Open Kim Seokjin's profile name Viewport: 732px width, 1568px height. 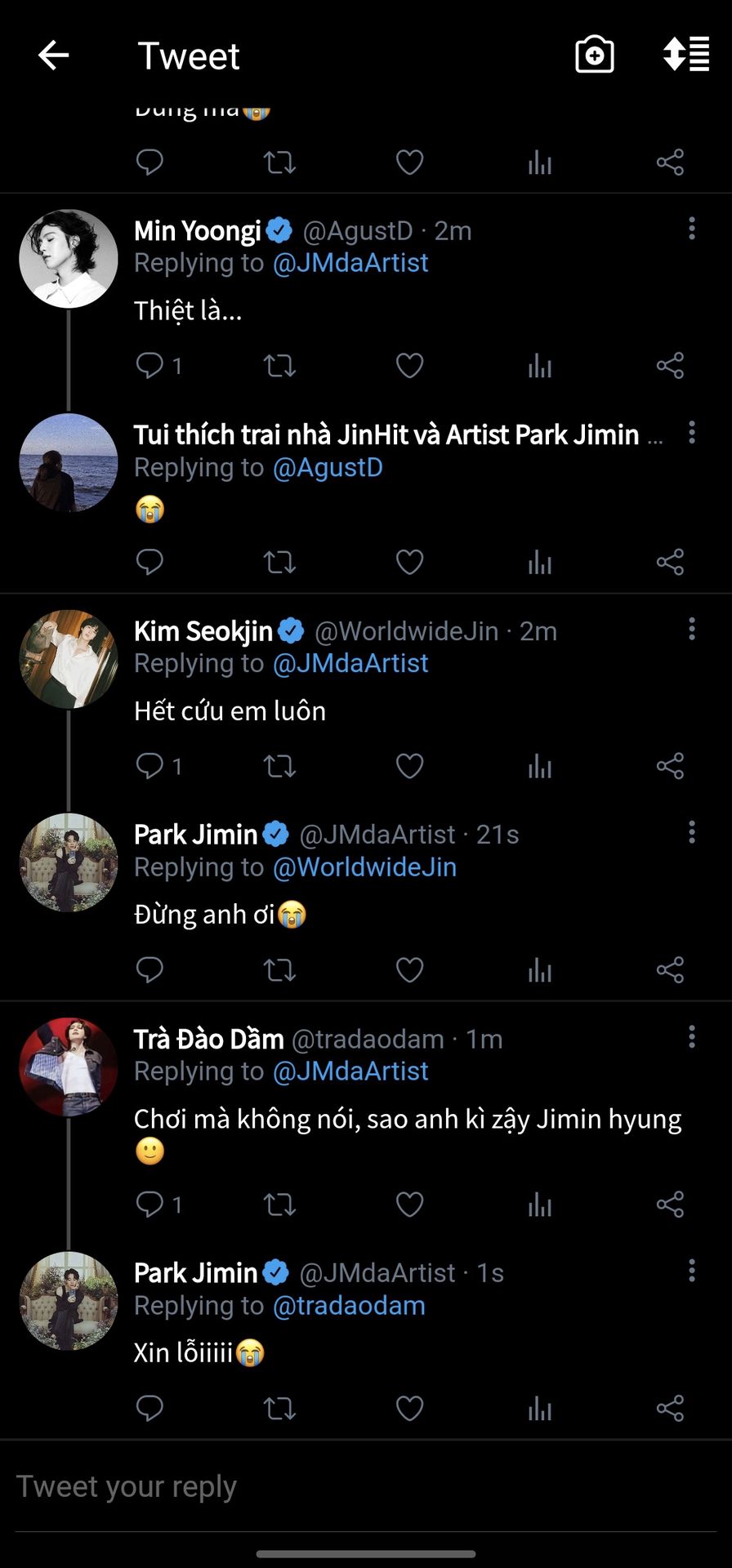tap(203, 631)
